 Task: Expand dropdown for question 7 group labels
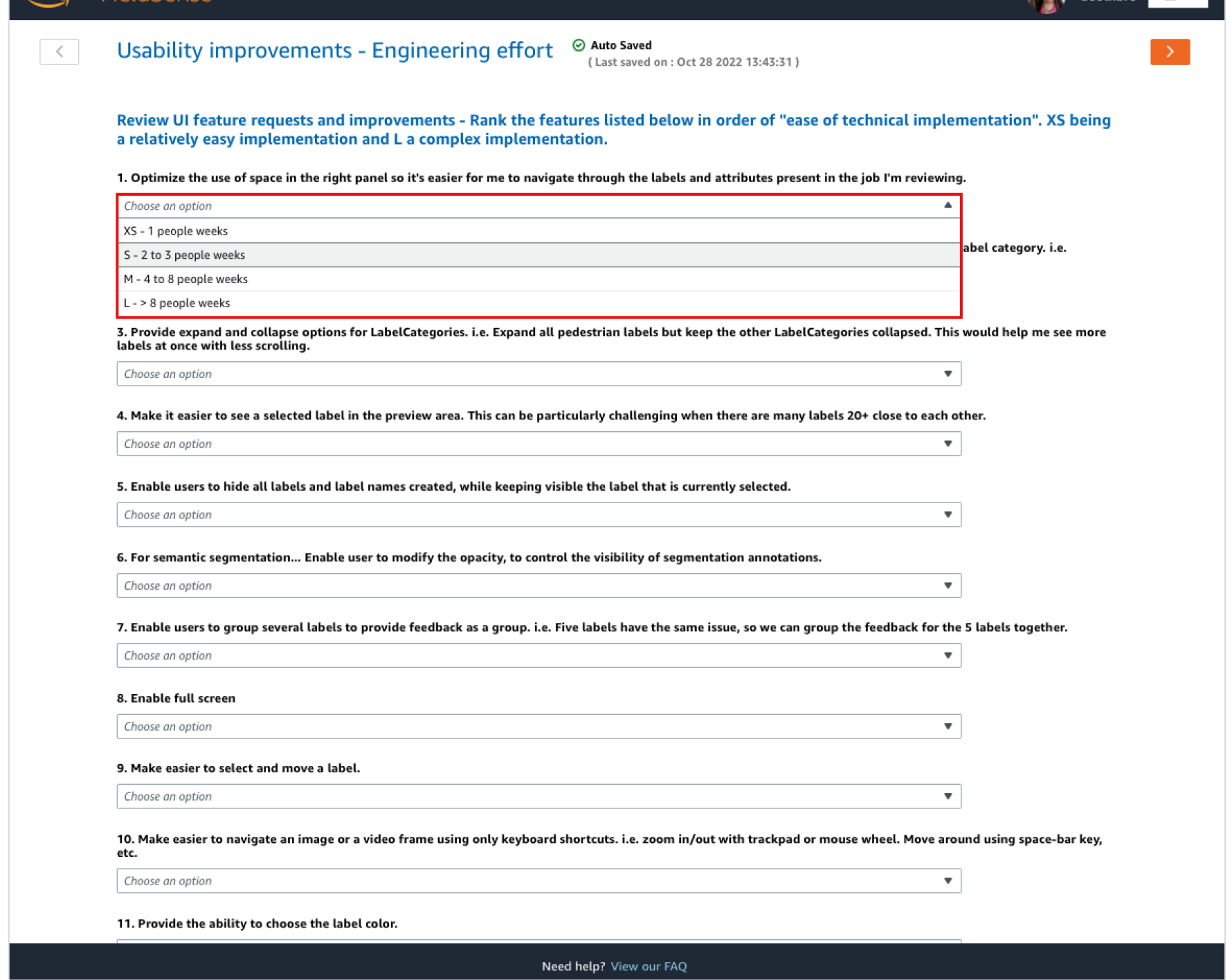pyautogui.click(x=538, y=655)
